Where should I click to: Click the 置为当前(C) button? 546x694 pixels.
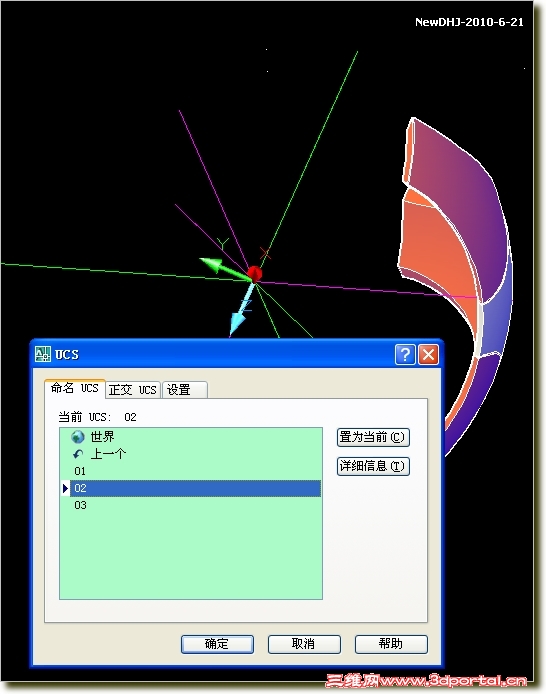[373, 437]
